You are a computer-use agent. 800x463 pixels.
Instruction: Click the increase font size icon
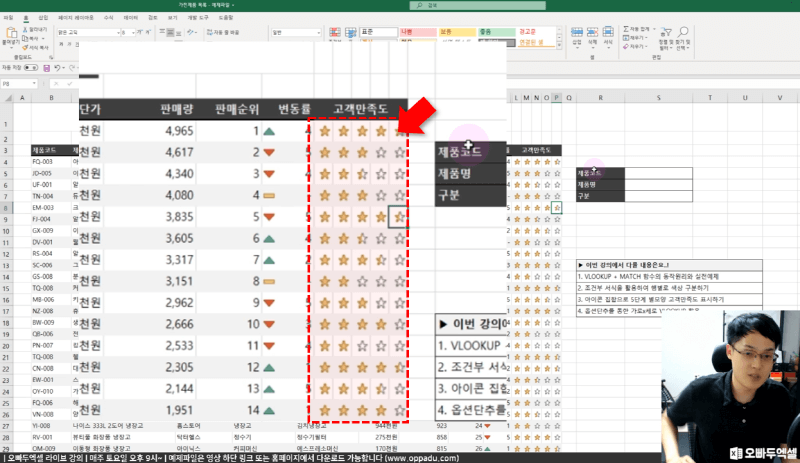[x=139, y=32]
